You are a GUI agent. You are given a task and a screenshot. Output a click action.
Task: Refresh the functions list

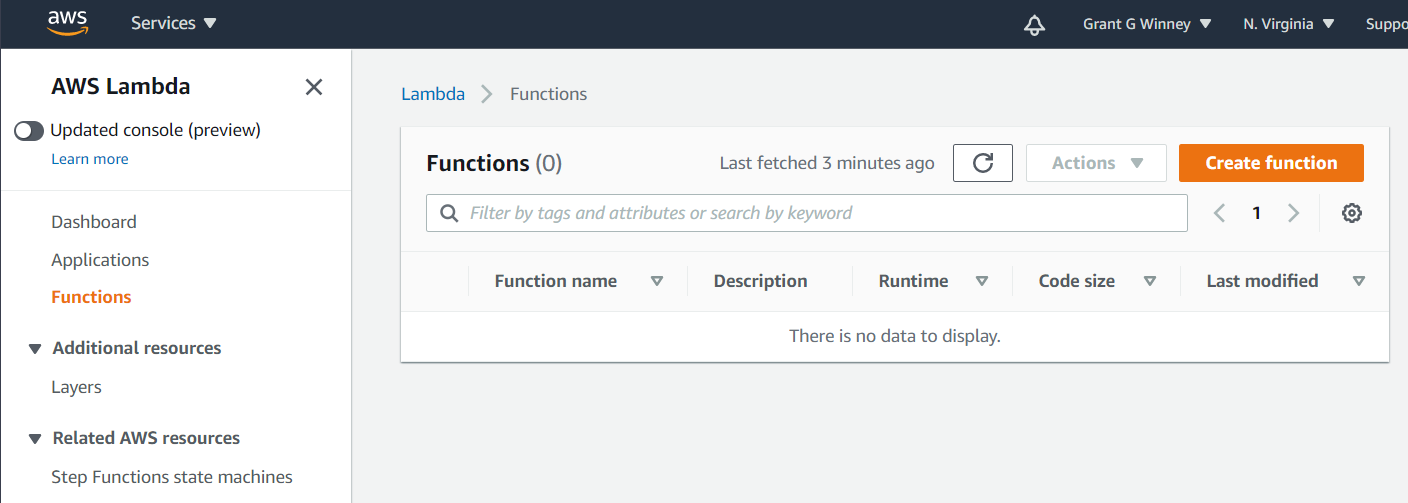tap(983, 163)
